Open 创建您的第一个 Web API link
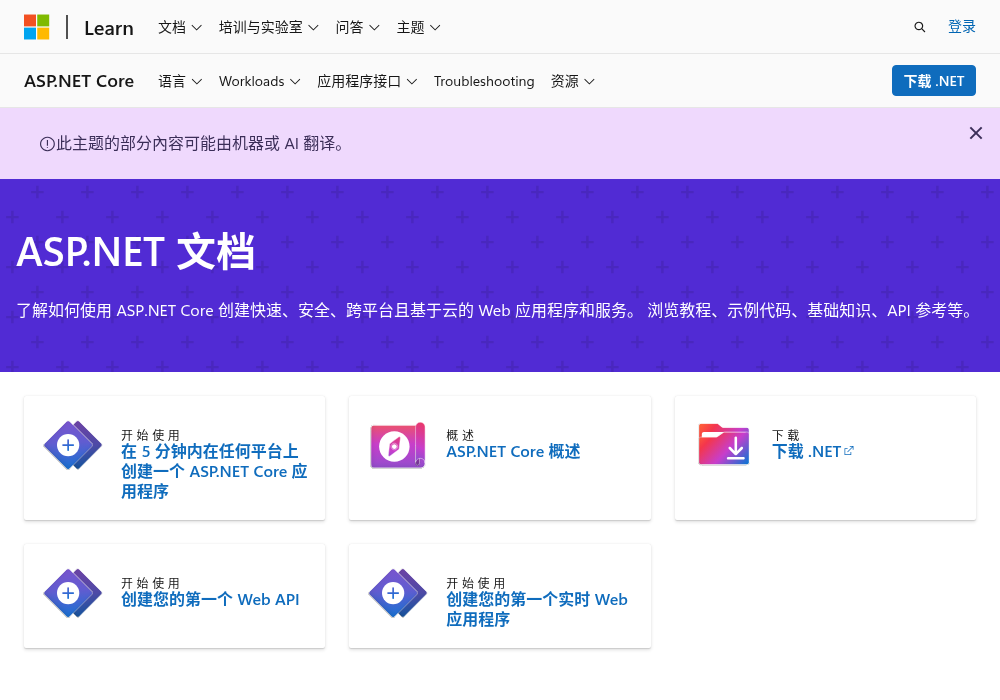The image size is (1000, 700). (x=210, y=599)
